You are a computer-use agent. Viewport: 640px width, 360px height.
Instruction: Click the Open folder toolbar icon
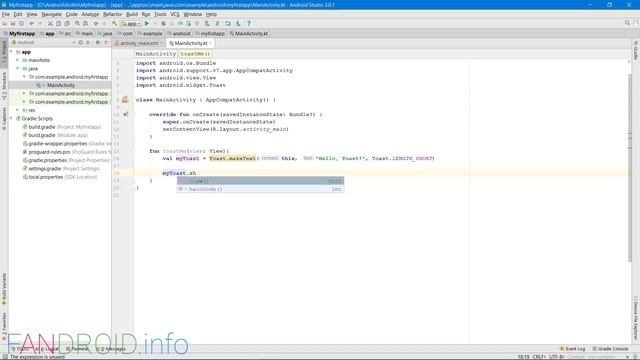pyautogui.click(x=4, y=24)
